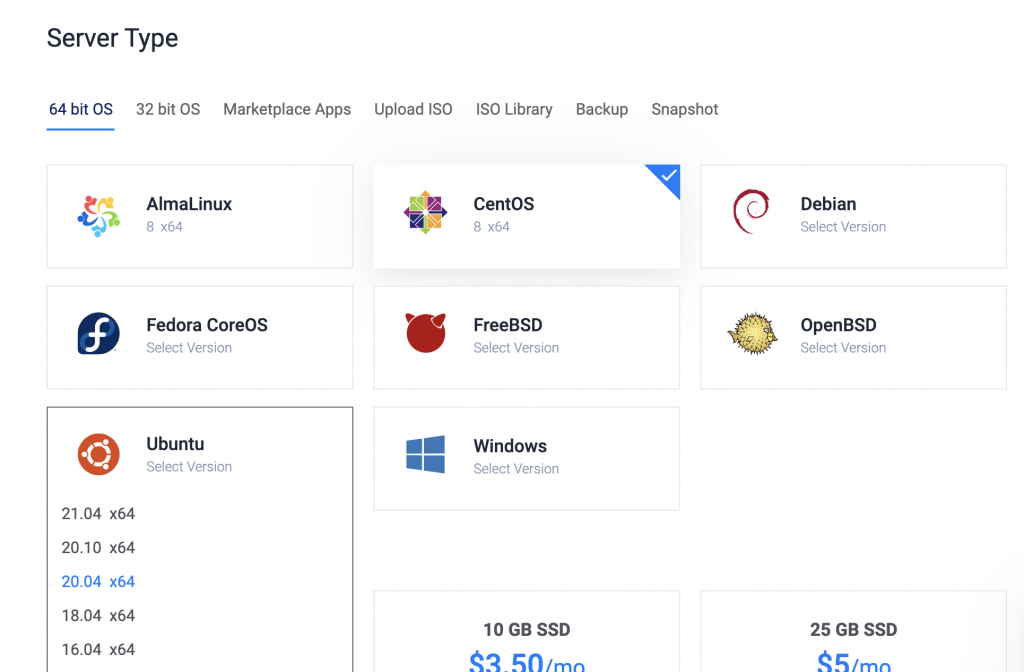Click CentOS 8 x64 version text
Screen dimensions: 1024x672
point(492,227)
